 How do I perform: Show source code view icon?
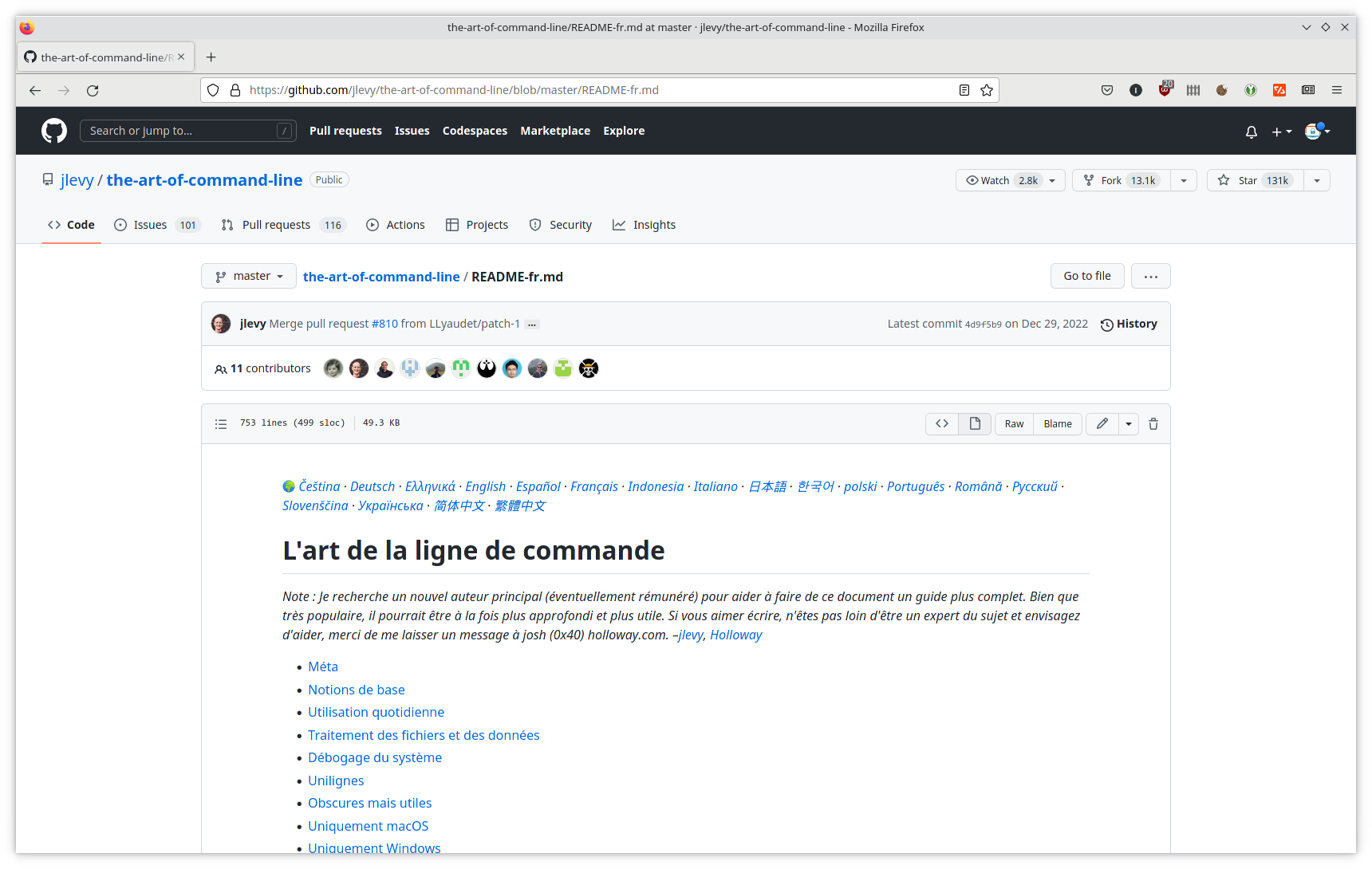(942, 424)
